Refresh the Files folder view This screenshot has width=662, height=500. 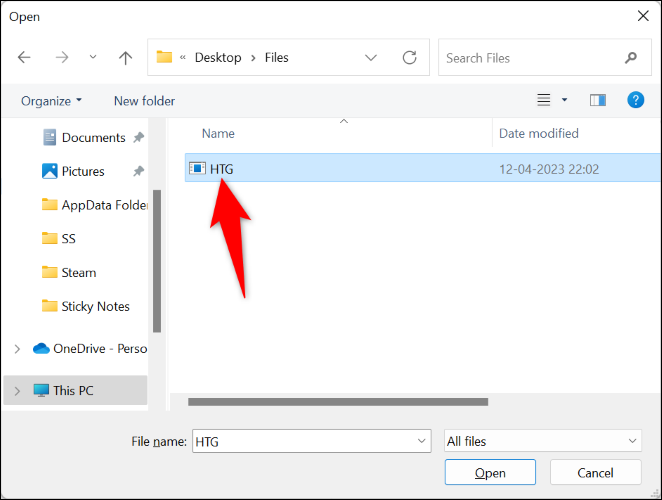pos(409,57)
